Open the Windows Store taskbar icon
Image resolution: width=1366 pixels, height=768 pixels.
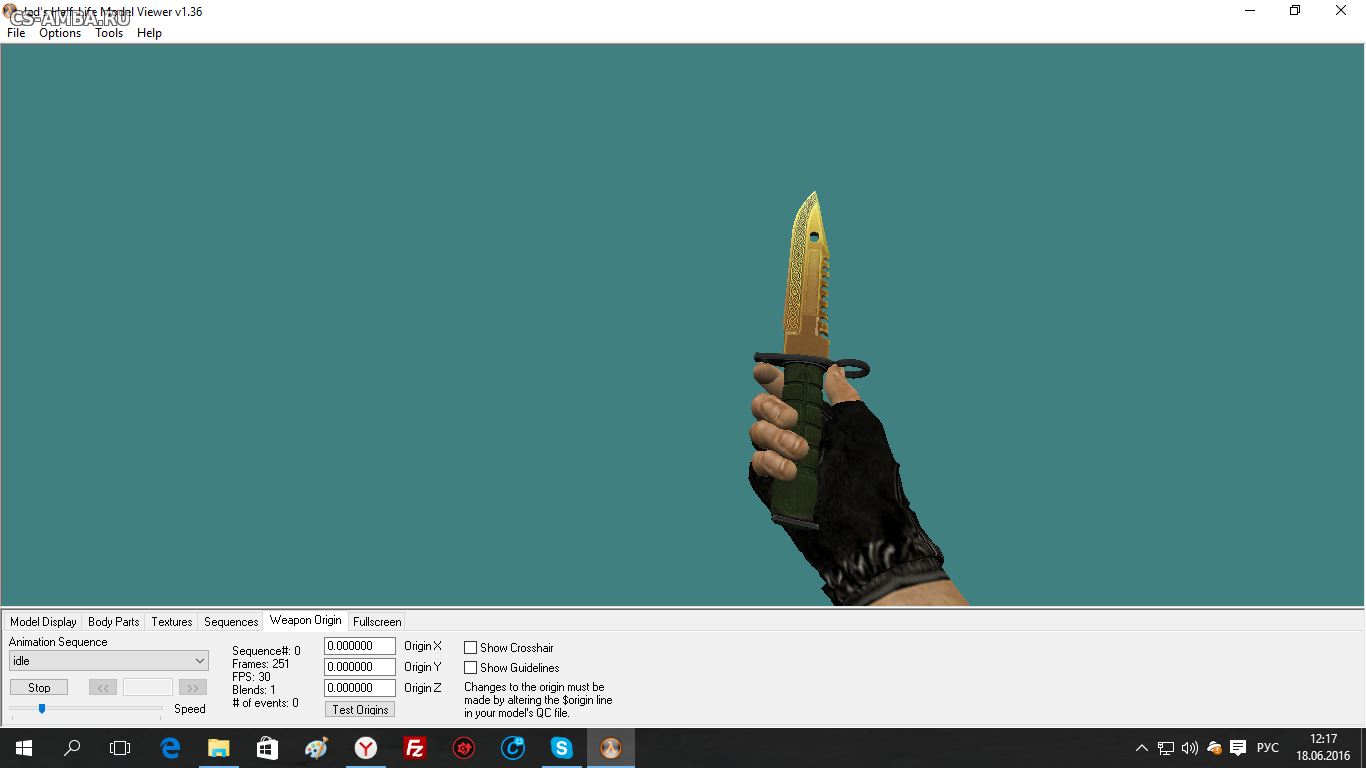(267, 748)
